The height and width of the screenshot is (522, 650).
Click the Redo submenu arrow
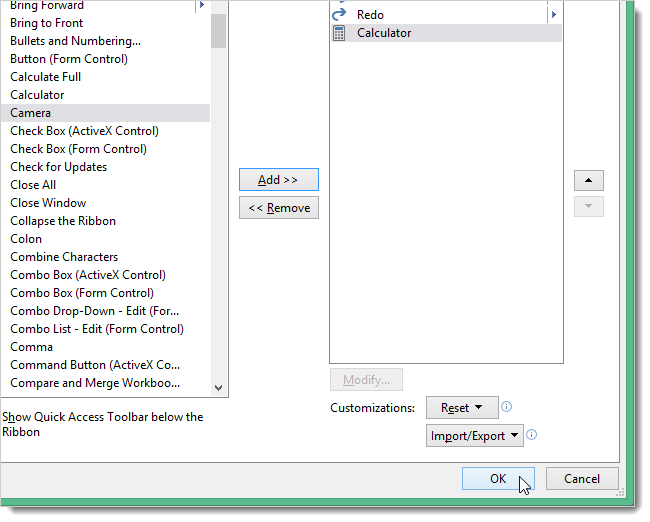[554, 15]
